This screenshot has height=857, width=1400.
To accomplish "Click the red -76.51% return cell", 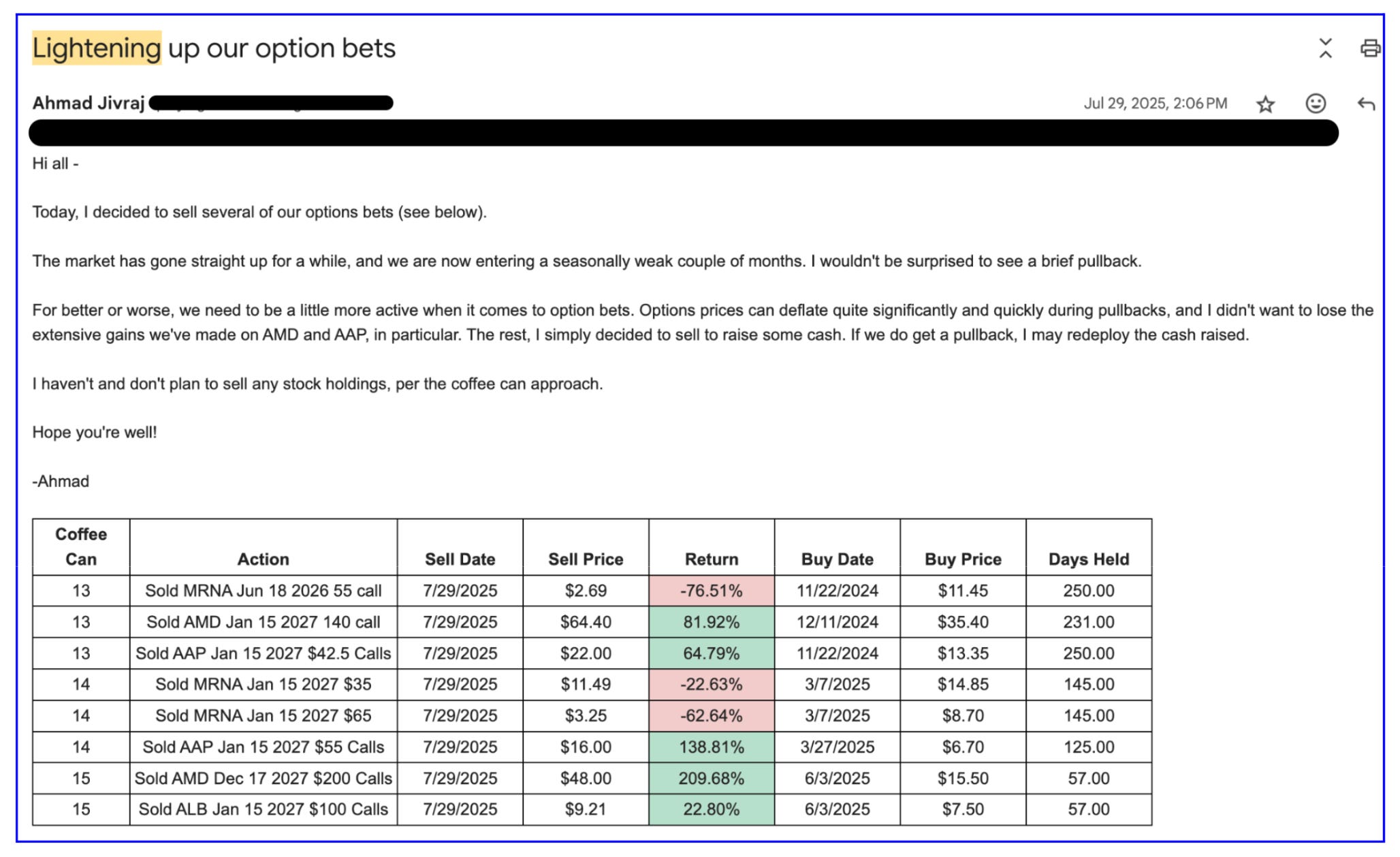I will point(711,591).
